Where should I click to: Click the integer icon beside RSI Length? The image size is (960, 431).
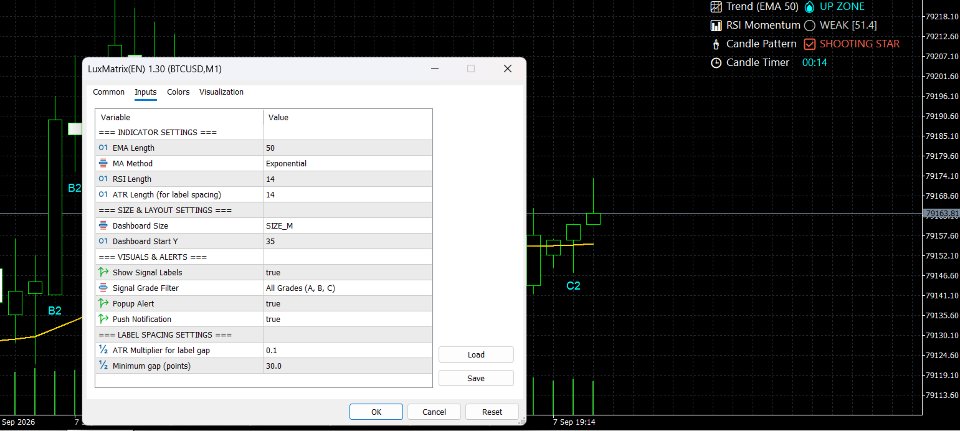[103, 179]
